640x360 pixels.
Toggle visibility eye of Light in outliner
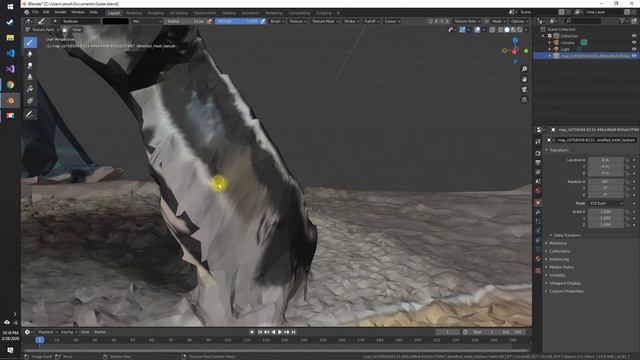(634, 49)
